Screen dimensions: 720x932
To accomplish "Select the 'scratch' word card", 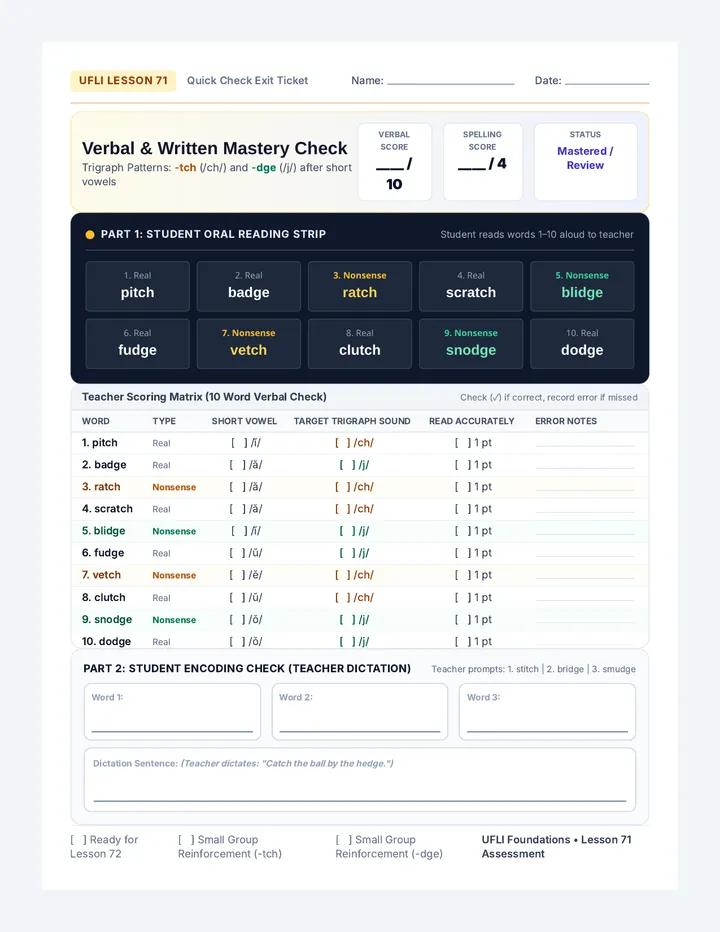I will [x=471, y=286].
